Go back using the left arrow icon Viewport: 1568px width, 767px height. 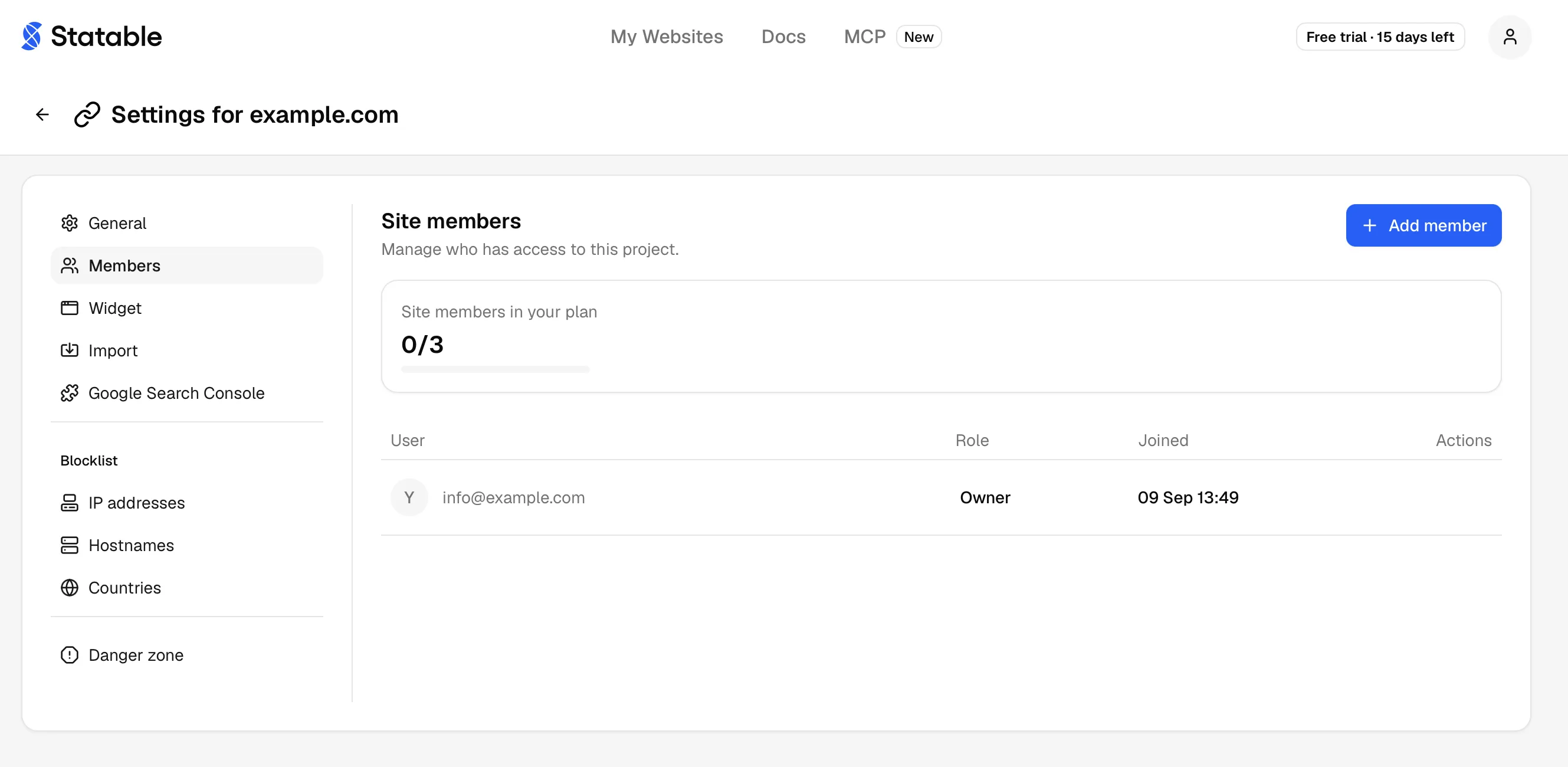(x=42, y=114)
